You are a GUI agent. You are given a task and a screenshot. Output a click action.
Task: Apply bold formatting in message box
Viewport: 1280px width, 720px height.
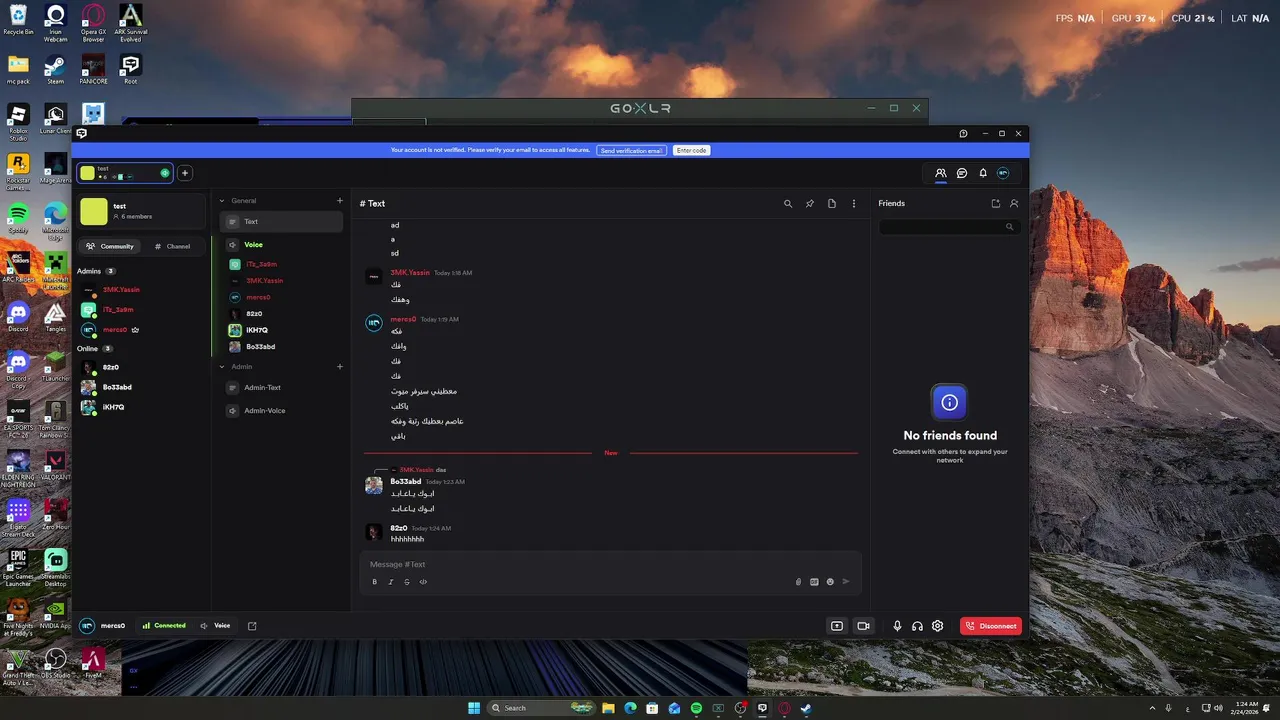click(x=375, y=582)
